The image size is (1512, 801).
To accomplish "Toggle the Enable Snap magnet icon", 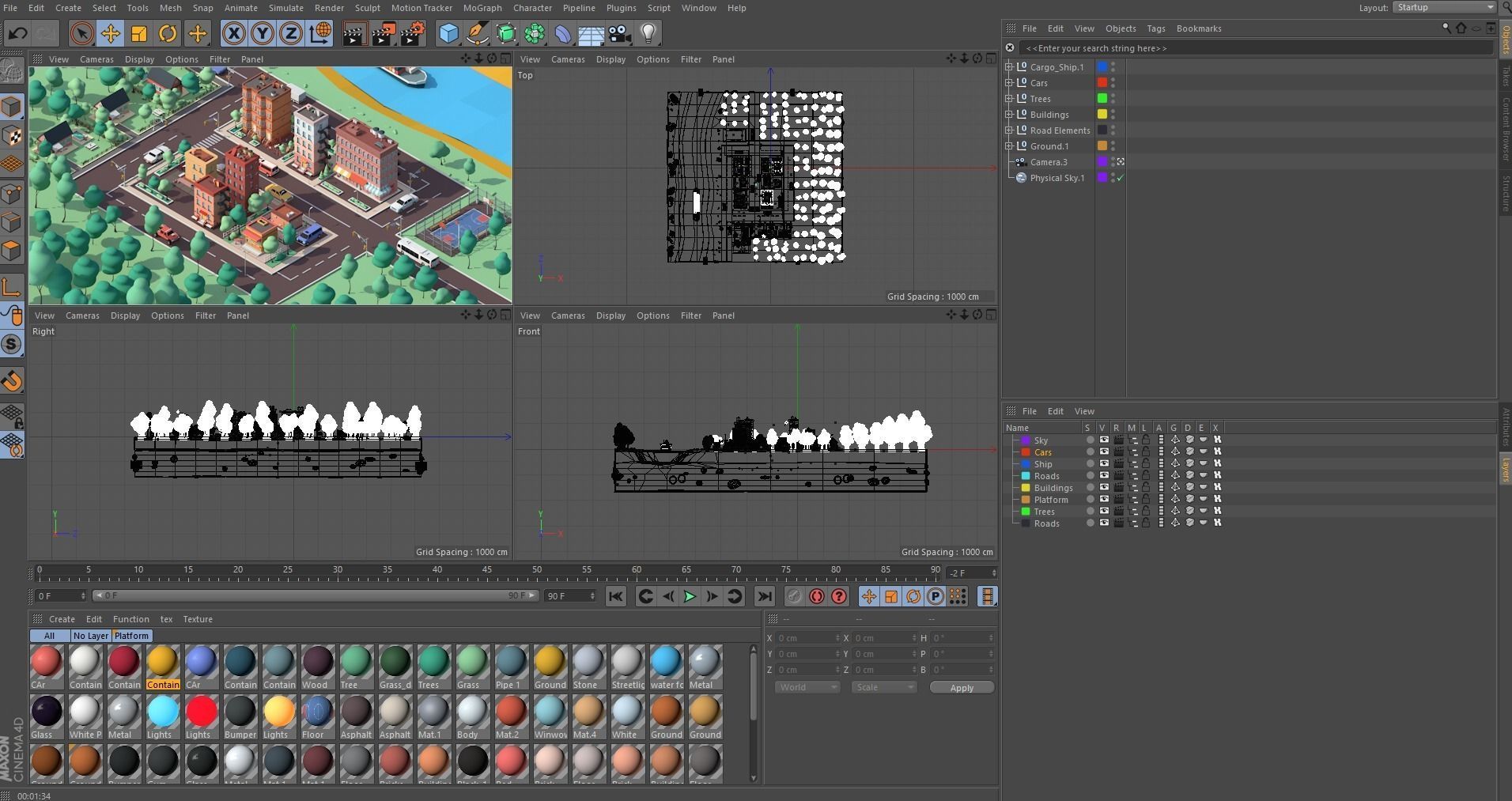I will (12, 381).
